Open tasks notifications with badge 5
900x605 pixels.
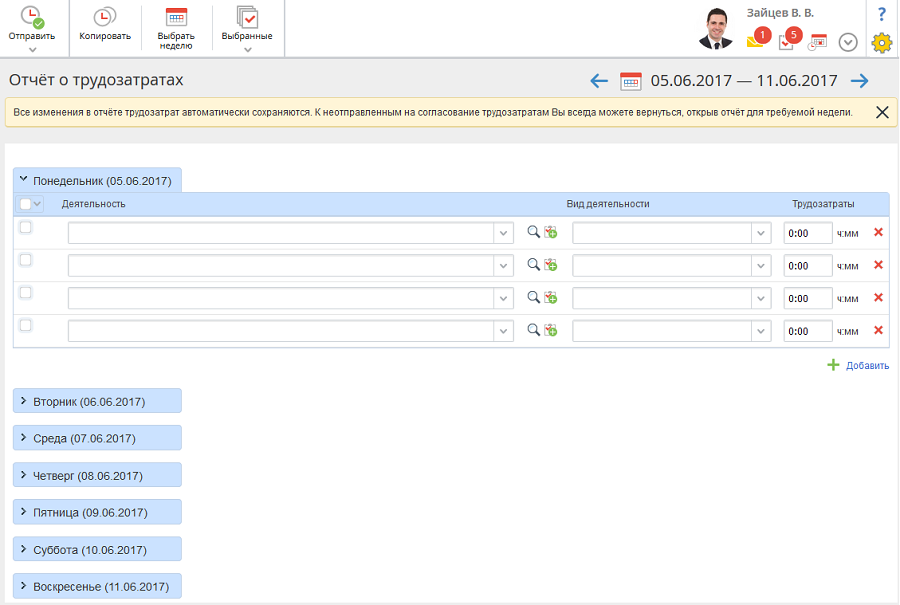(787, 41)
